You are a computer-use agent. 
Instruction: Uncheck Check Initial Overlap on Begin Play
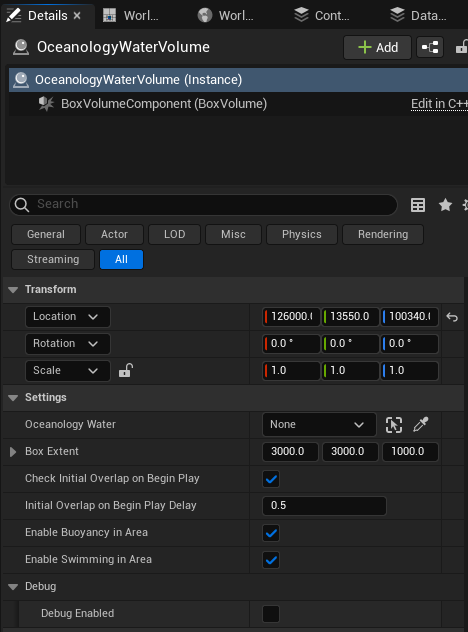pos(271,479)
